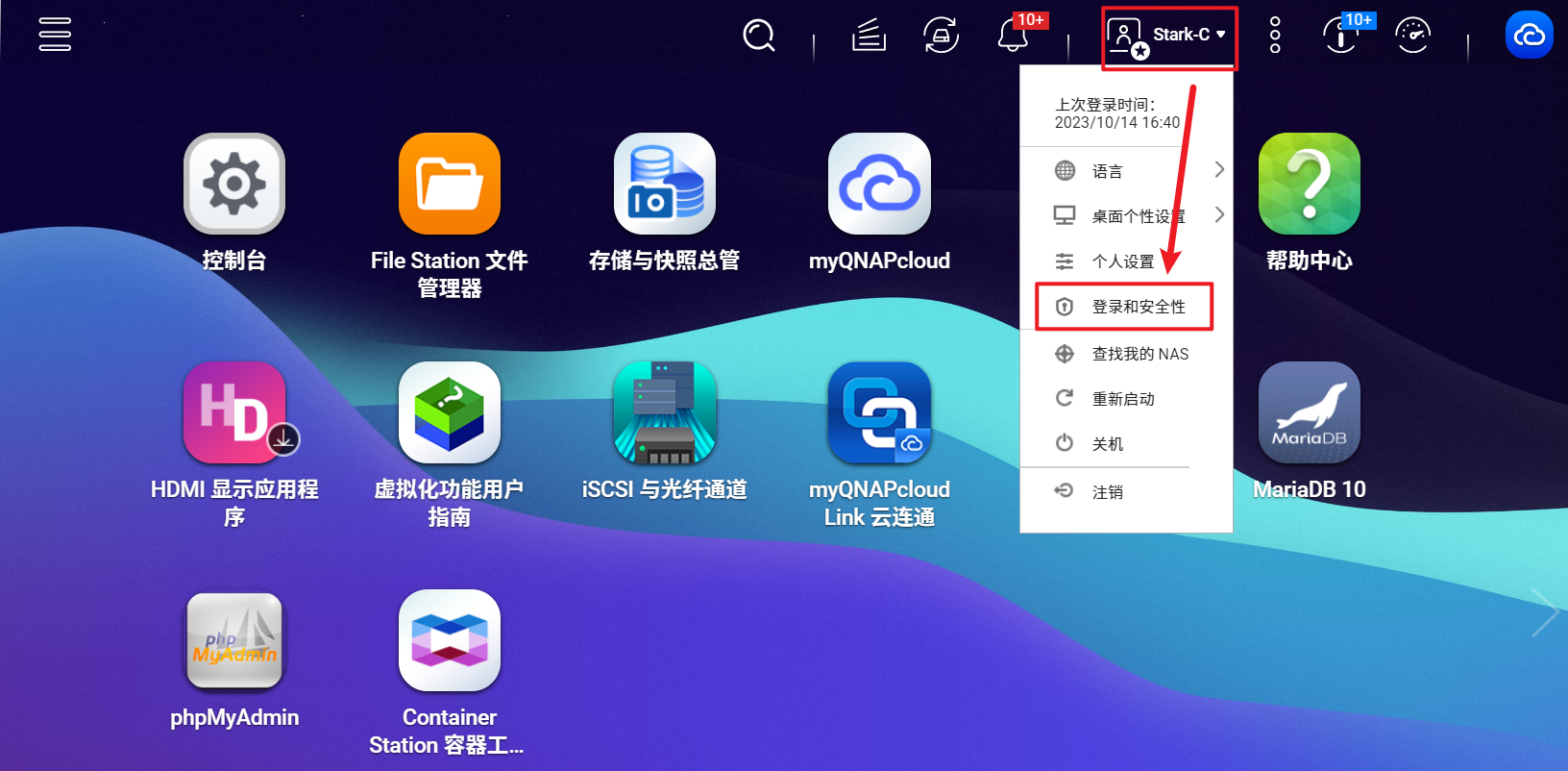Image resolution: width=1568 pixels, height=771 pixels.
Task: Go to next desktop page arrow
Action: [1545, 612]
